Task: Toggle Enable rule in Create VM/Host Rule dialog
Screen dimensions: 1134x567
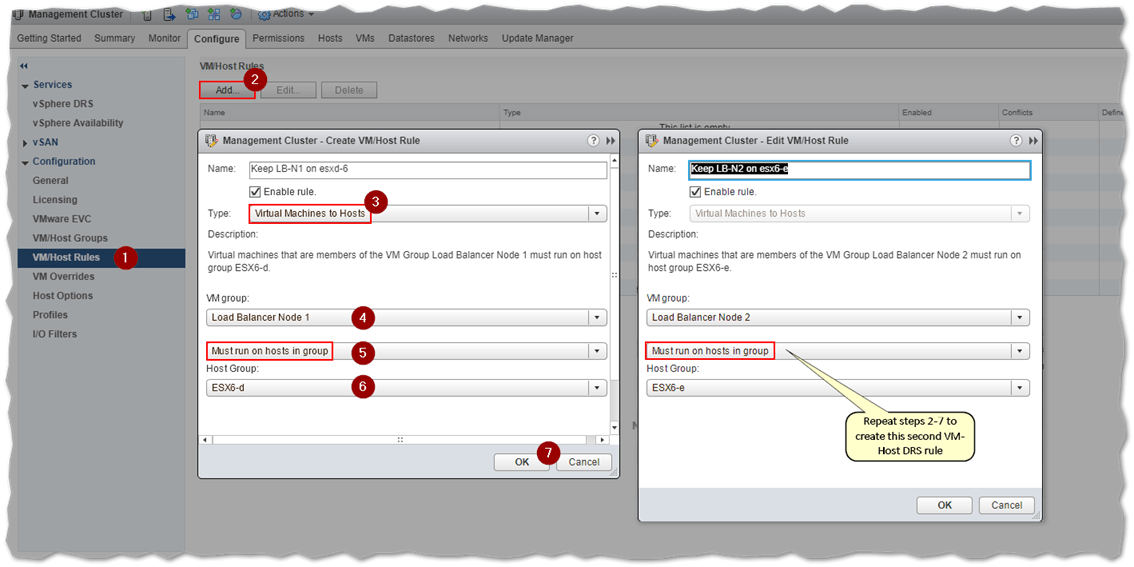Action: click(254, 192)
